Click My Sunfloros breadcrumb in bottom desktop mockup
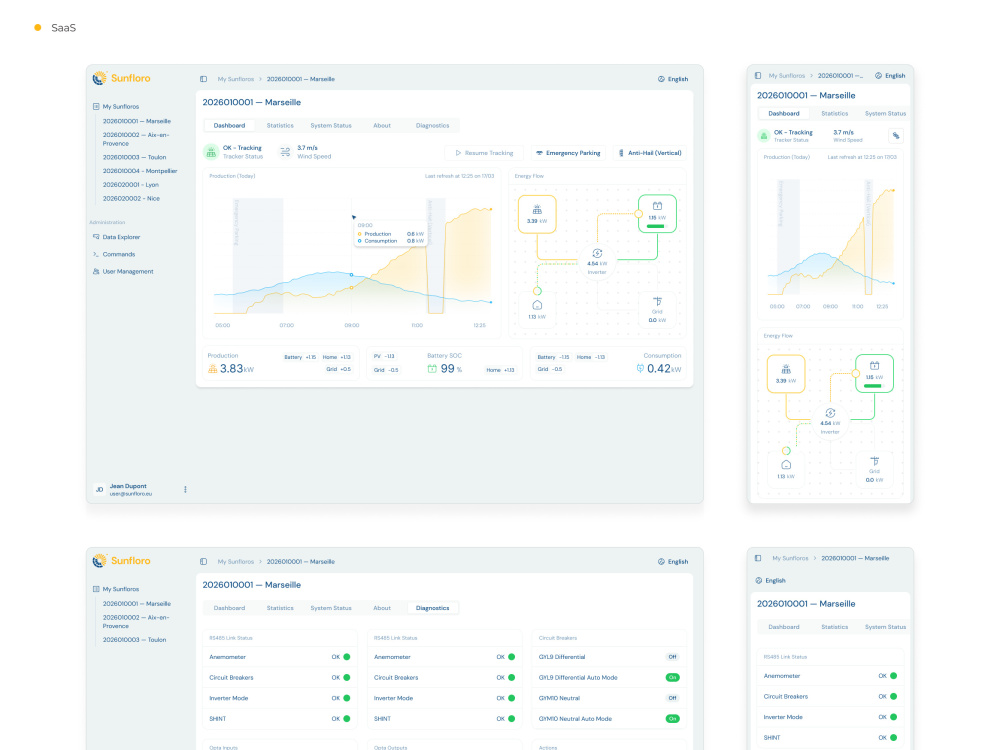1000x750 pixels. click(x=235, y=562)
